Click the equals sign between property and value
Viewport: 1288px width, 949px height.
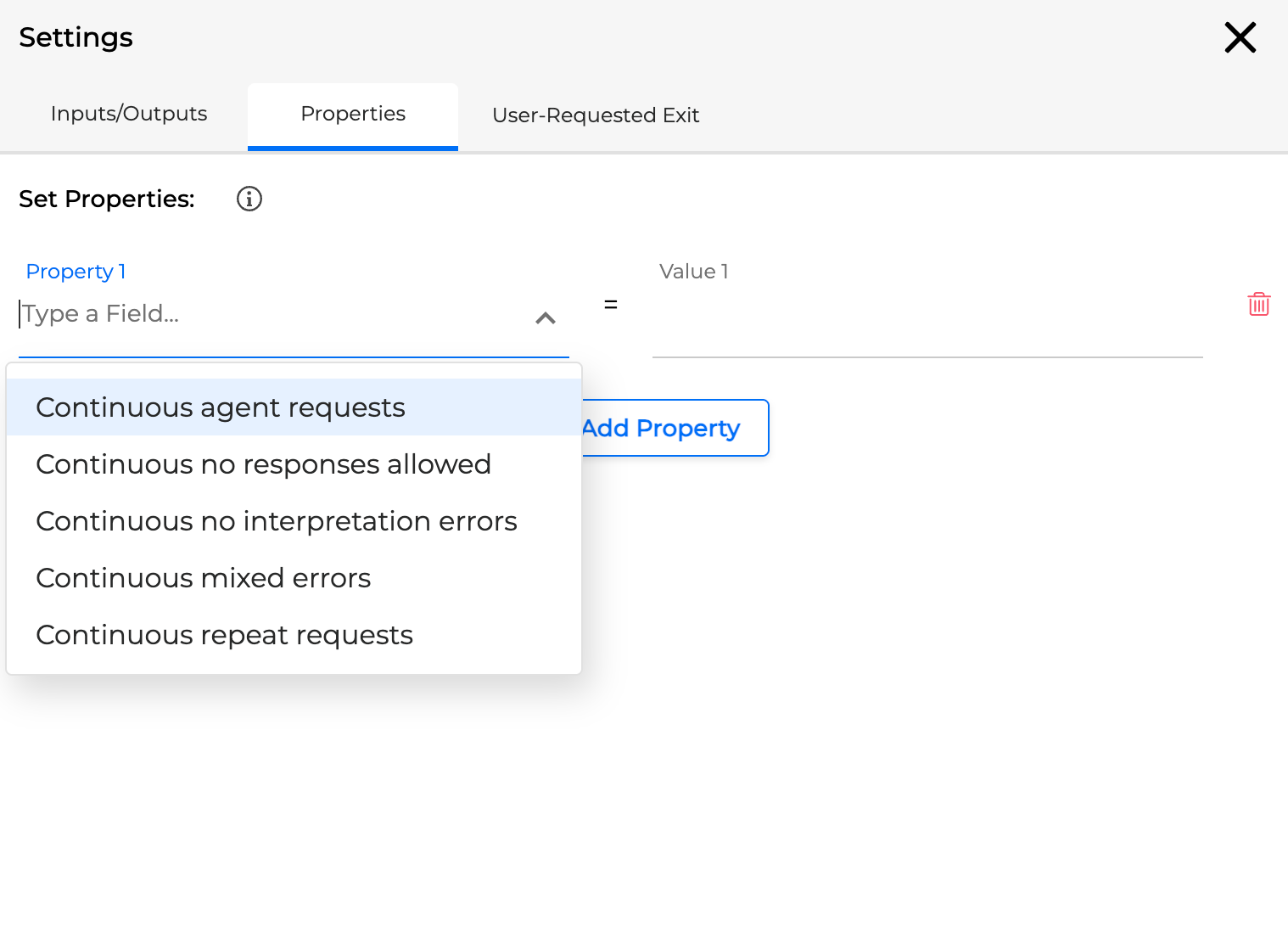tap(610, 304)
